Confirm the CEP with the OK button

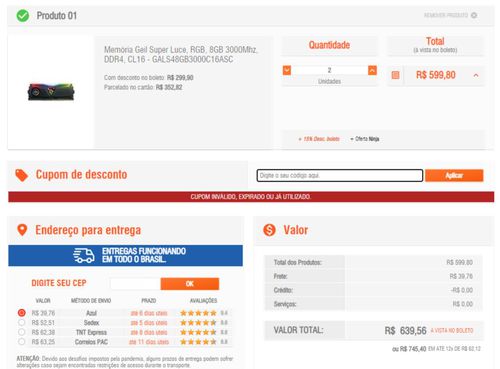tap(190, 284)
